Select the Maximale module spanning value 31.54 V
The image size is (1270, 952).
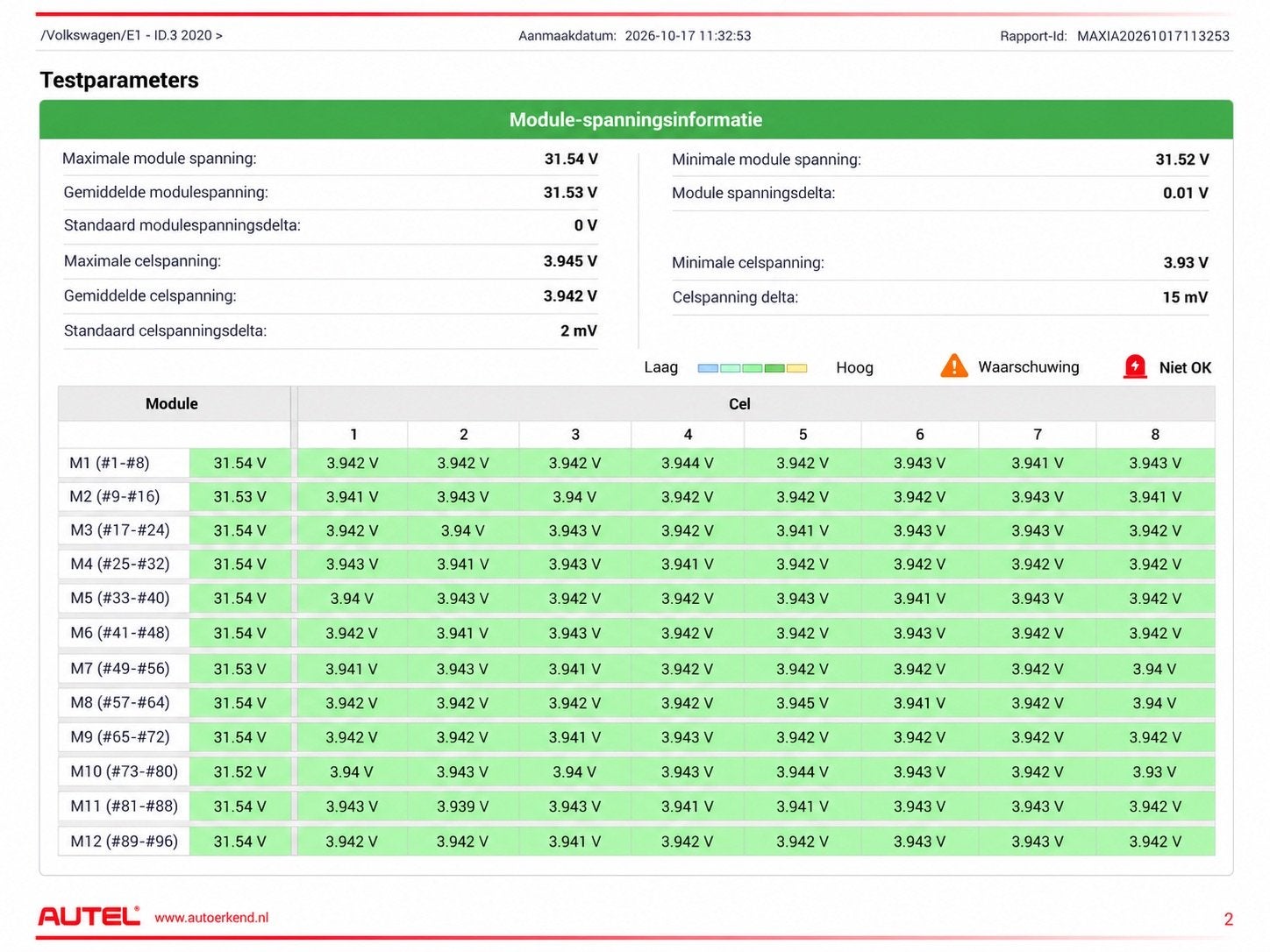tap(571, 159)
